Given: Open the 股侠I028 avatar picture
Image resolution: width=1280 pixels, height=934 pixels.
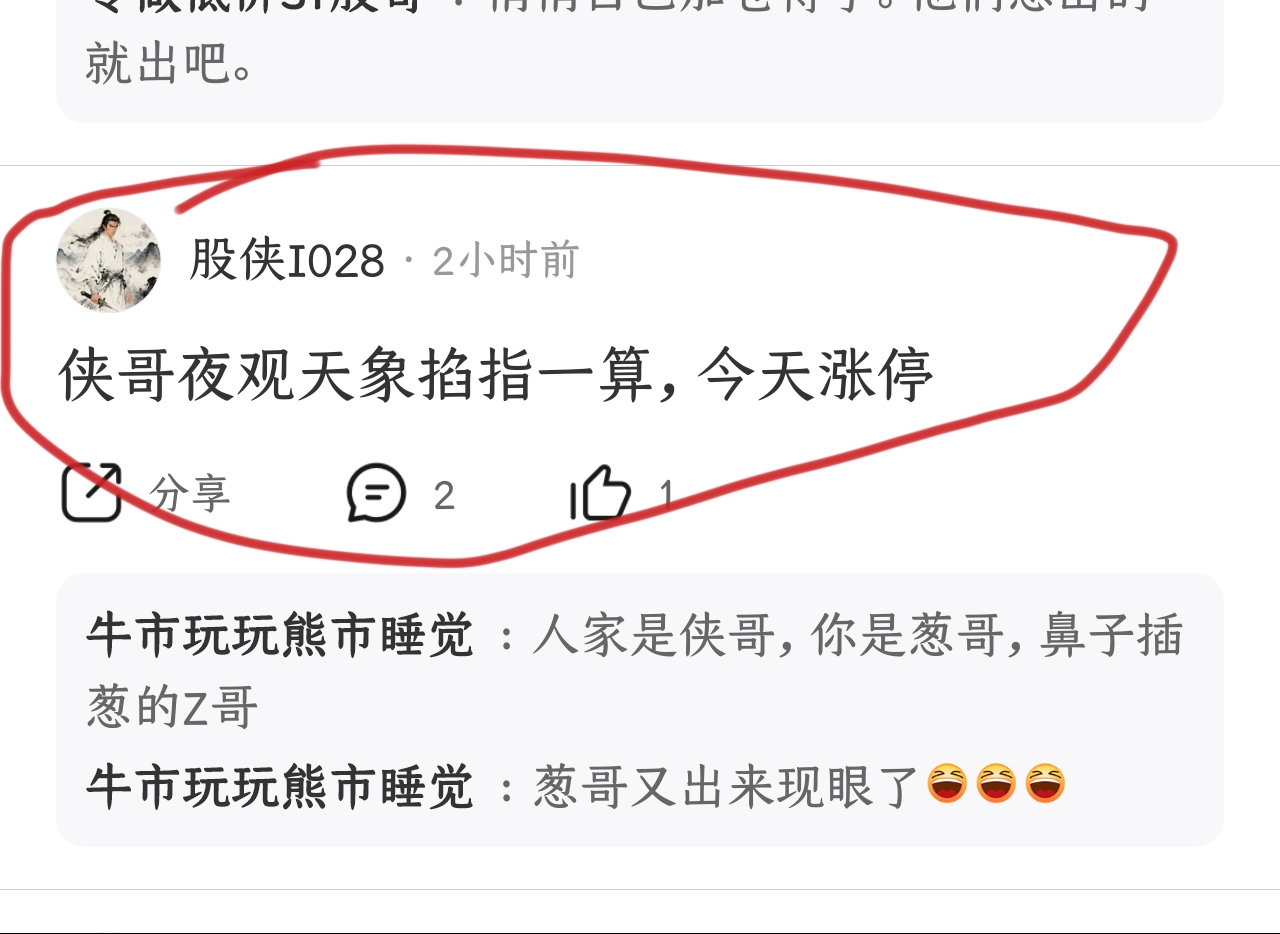Looking at the screenshot, I should coord(108,260).
